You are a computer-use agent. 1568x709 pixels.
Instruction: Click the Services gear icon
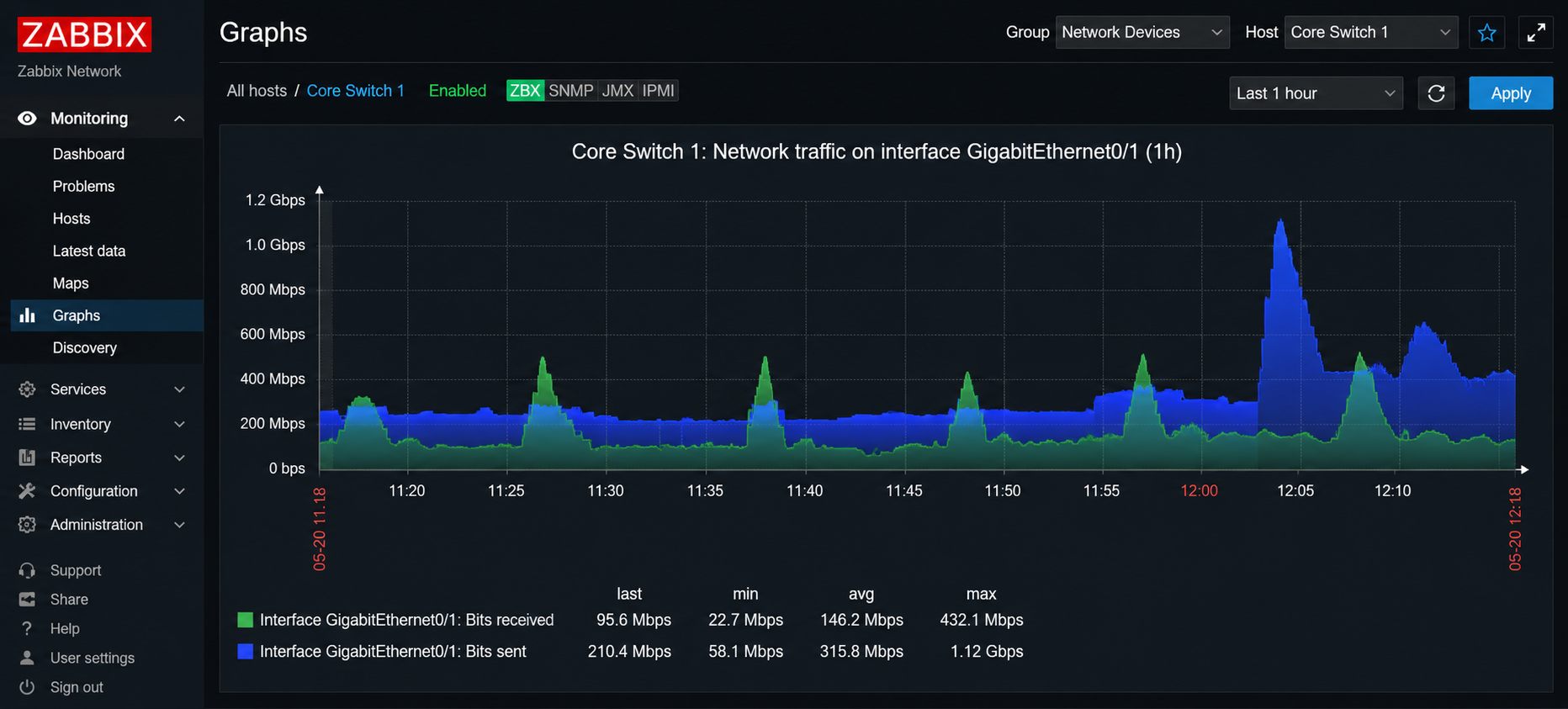point(27,389)
